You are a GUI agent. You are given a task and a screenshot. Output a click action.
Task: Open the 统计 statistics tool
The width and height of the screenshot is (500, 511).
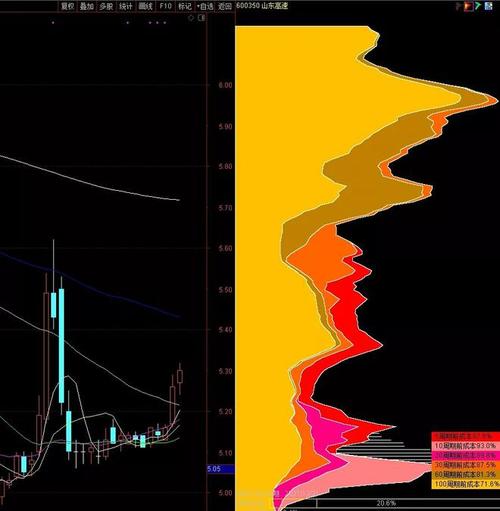pyautogui.click(x=126, y=6)
